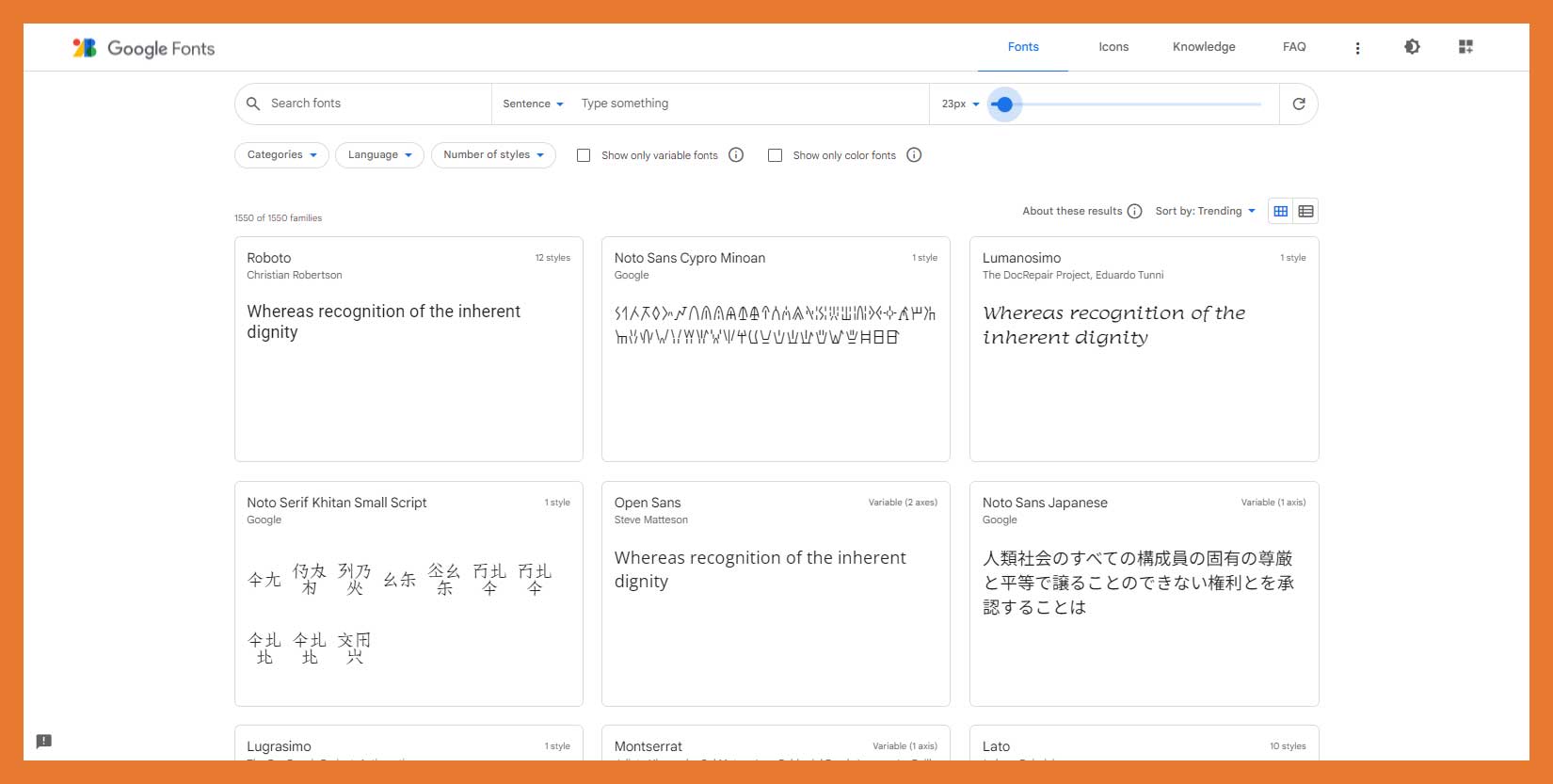The image size is (1553, 784).
Task: Open the Sentence preview type dropdown
Action: [533, 104]
